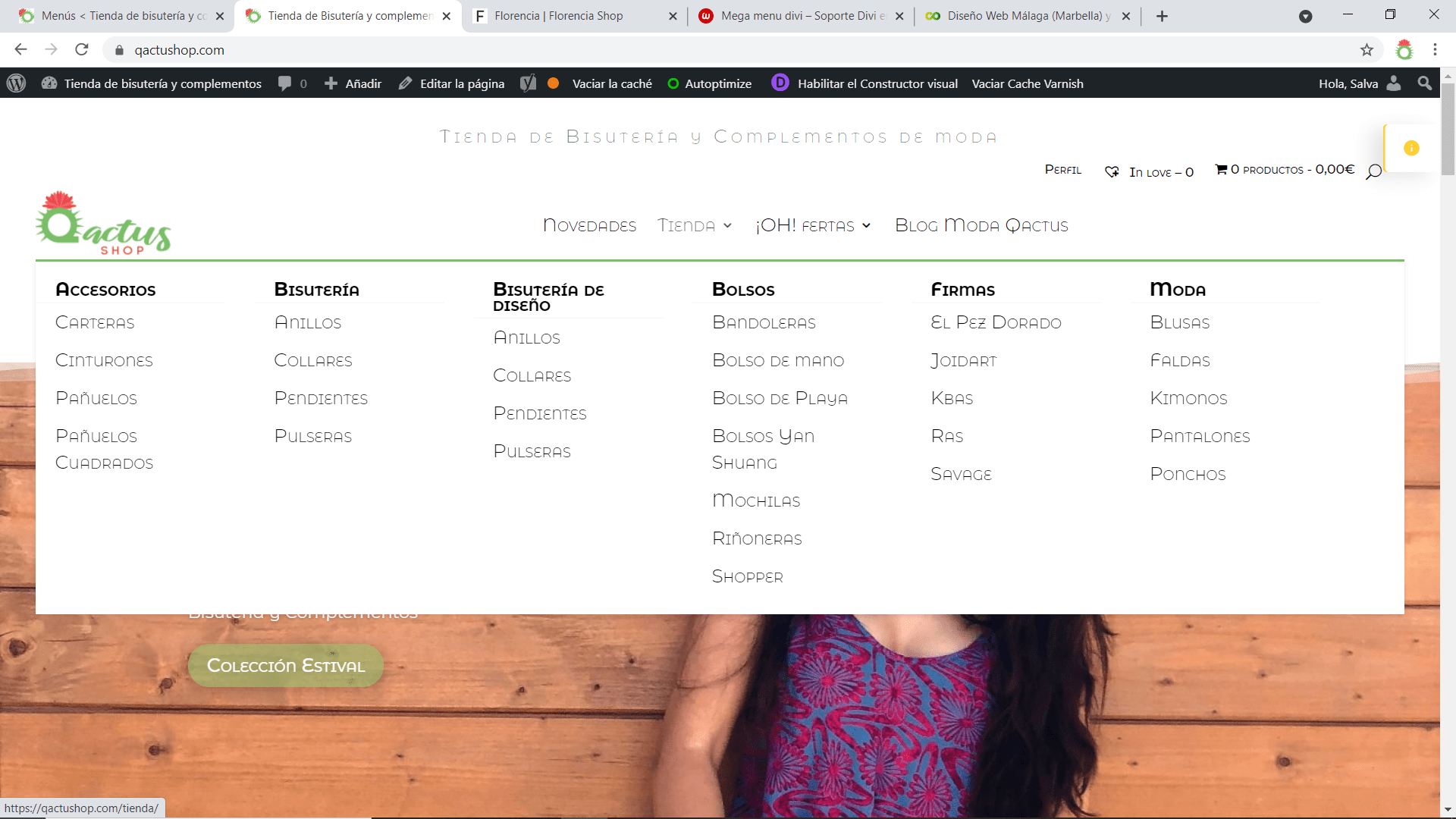Click the page vertical scrollbar thumb
1456x819 pixels.
point(1448,129)
